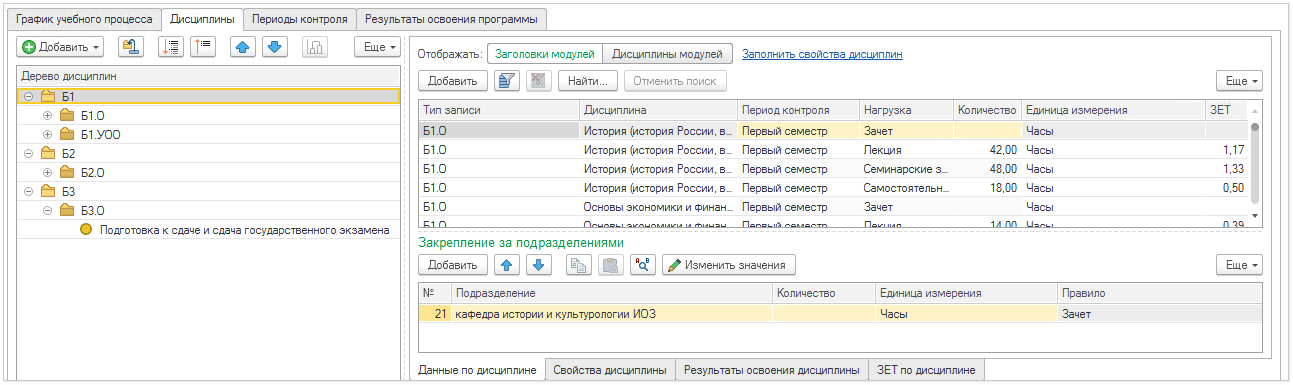The image size is (1293, 385).
Task: Collapse the Б3.О tree node
Action: (47, 211)
